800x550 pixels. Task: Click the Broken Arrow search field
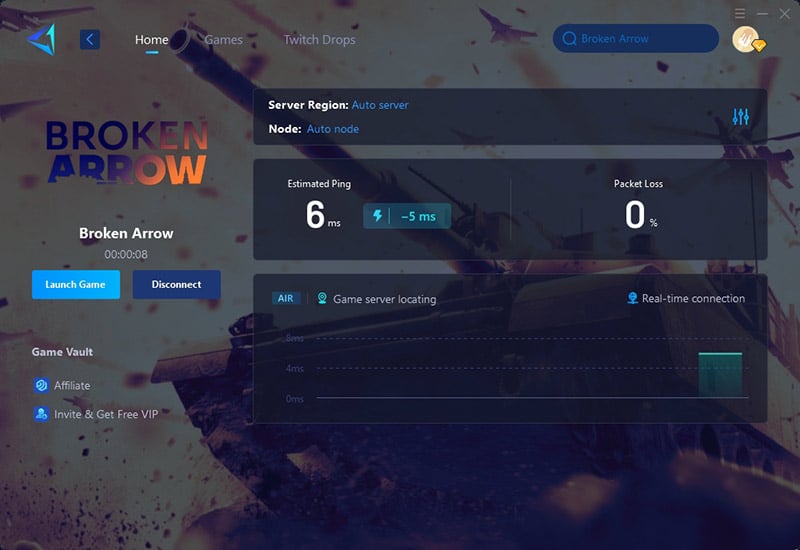[x=636, y=38]
